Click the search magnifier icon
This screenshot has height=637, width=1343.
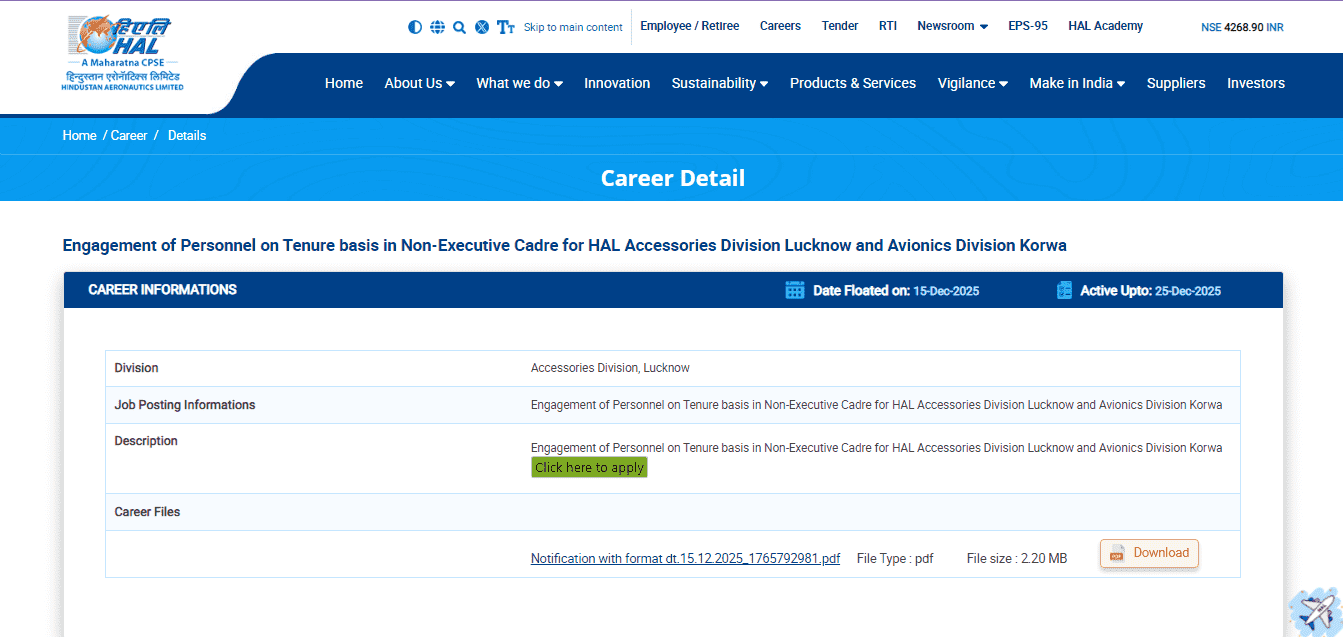(x=459, y=26)
